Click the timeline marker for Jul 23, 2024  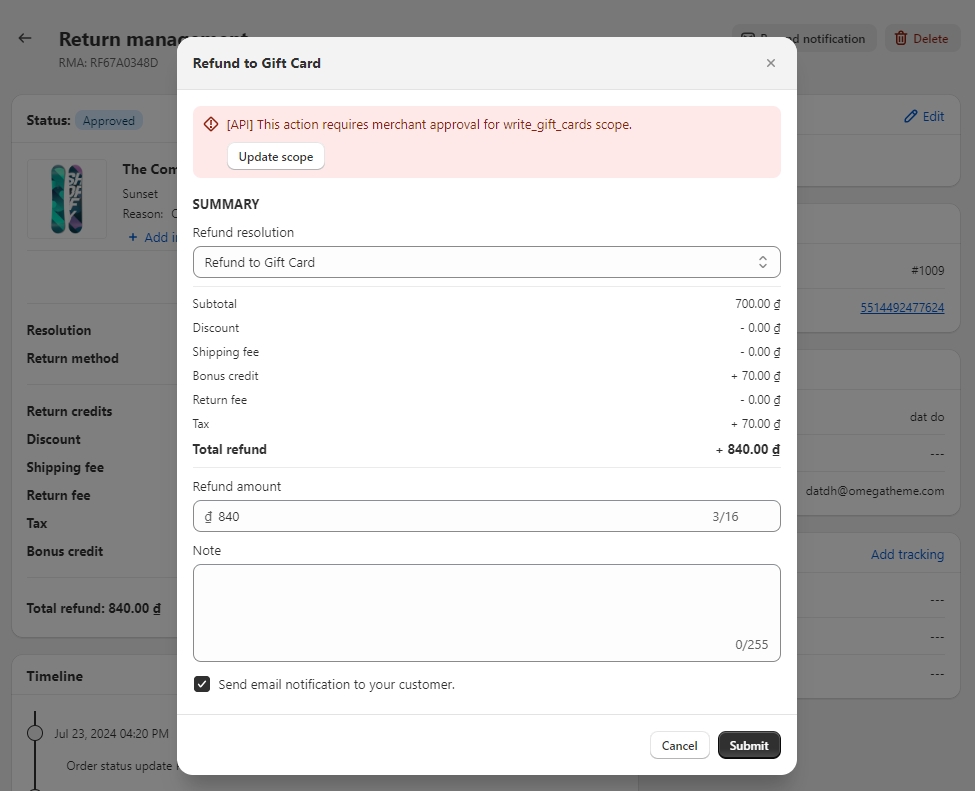coord(35,733)
